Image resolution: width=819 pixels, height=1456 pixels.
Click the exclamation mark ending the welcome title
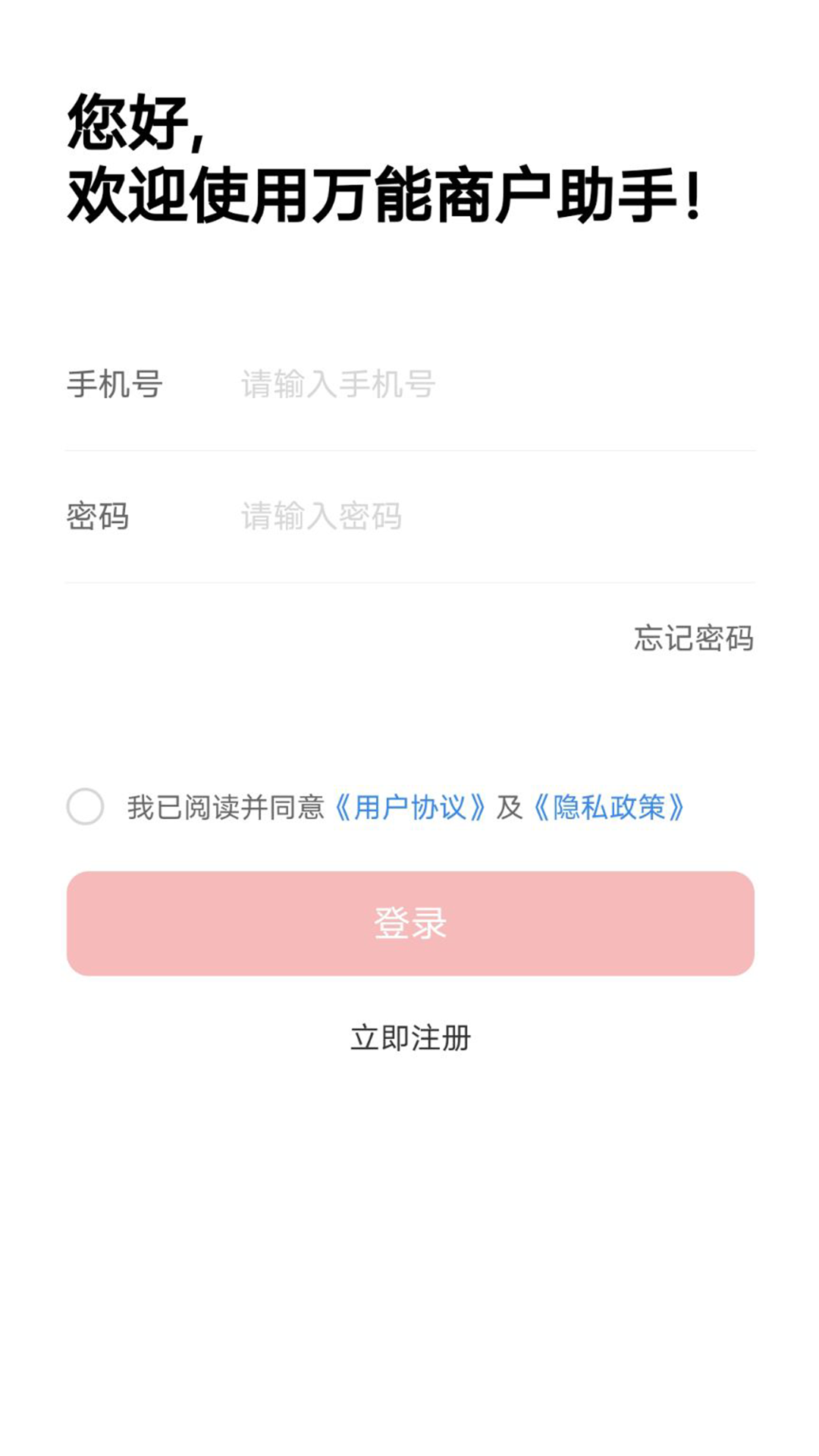pyautogui.click(x=692, y=196)
